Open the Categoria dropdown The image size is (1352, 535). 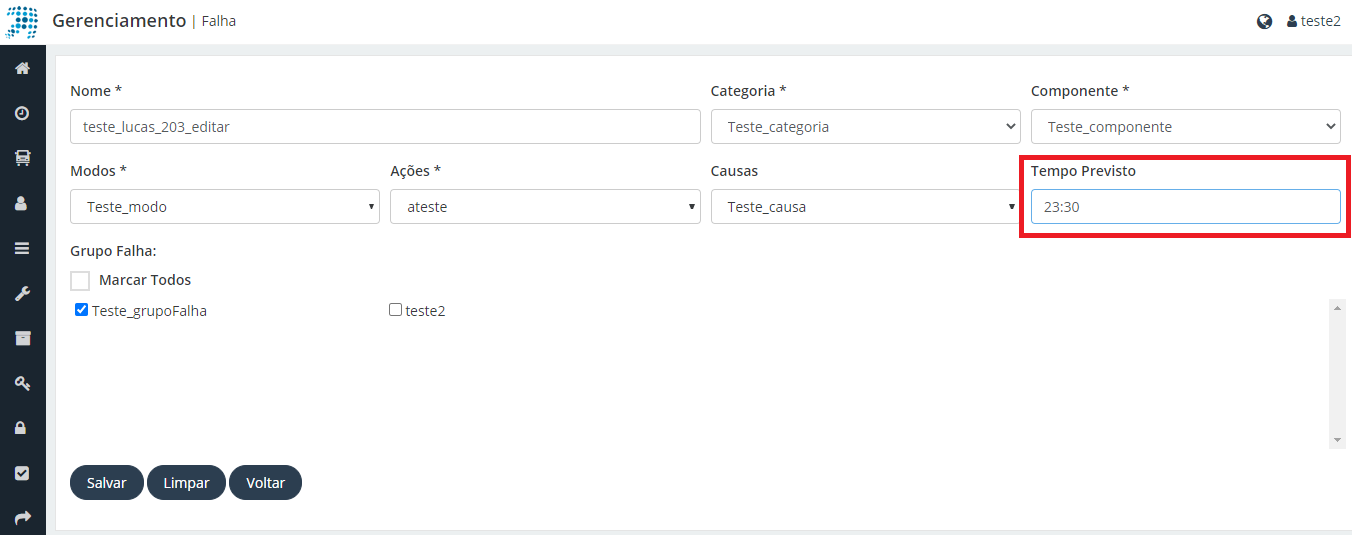866,127
